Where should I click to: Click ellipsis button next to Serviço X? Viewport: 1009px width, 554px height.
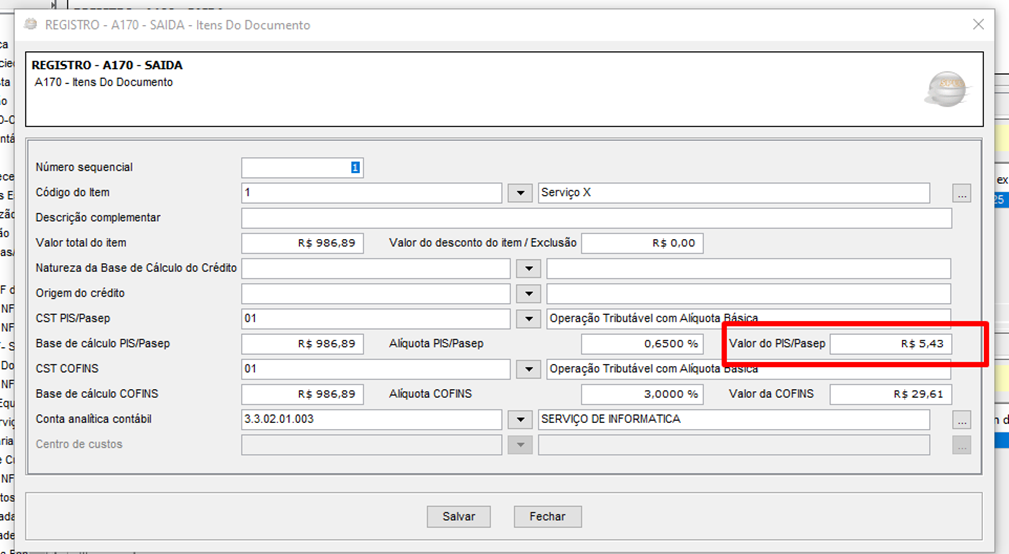click(x=961, y=193)
